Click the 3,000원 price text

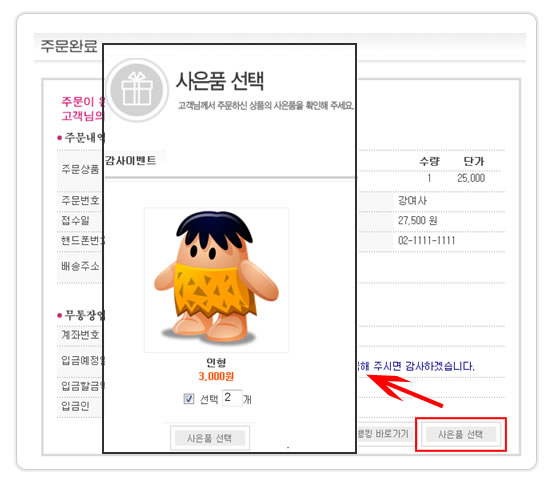coord(216,376)
